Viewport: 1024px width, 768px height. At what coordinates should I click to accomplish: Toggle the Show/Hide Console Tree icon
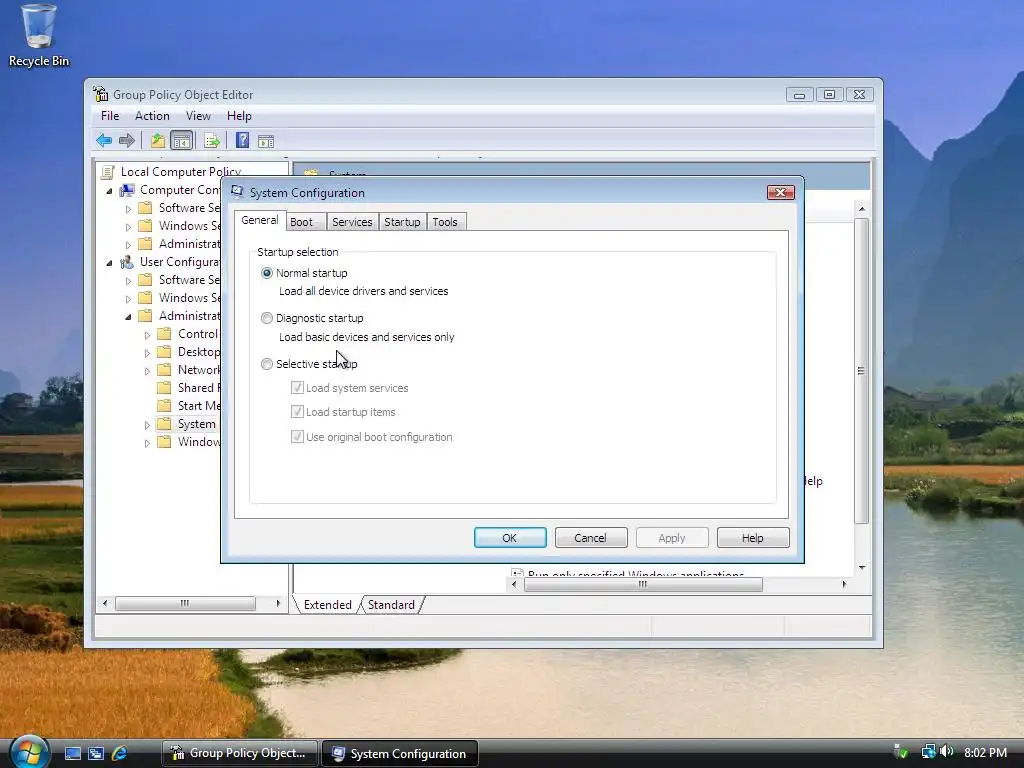pos(182,140)
